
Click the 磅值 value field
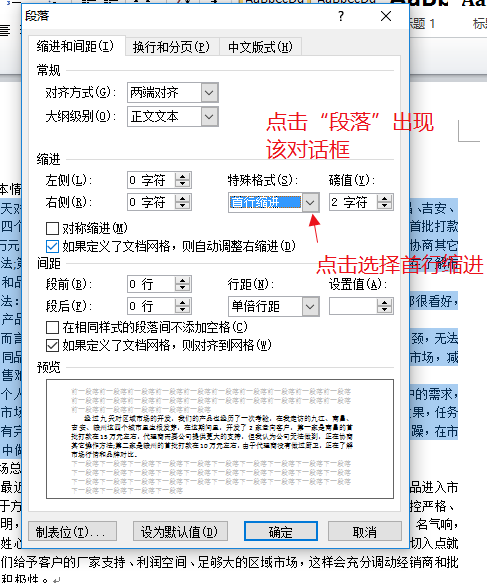click(353, 203)
